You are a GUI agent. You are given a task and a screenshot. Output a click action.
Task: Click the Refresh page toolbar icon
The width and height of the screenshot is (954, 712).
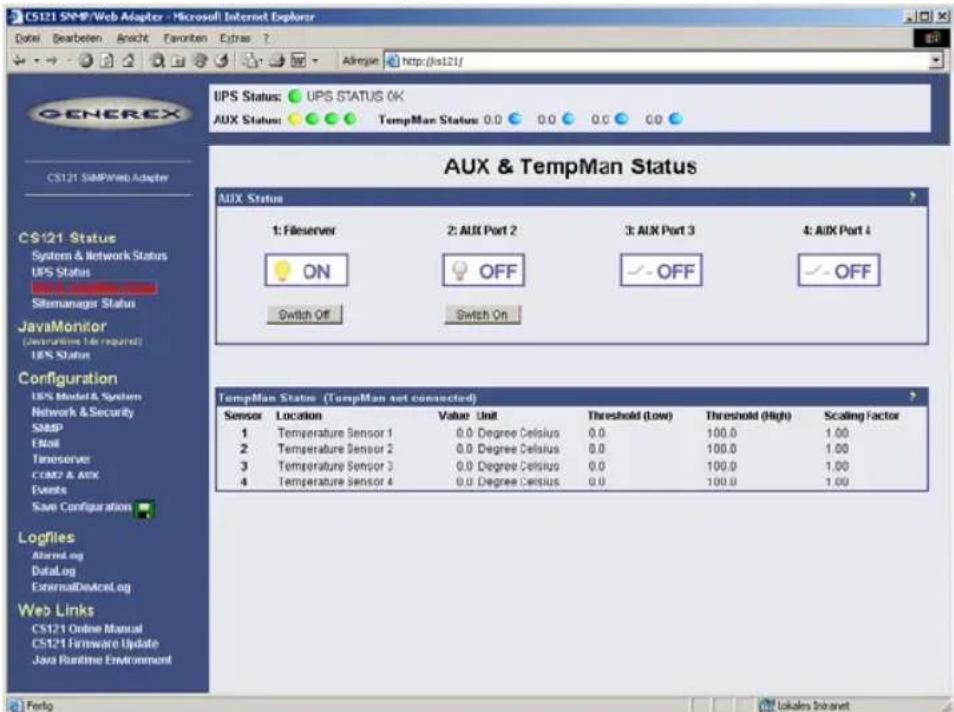pos(107,61)
